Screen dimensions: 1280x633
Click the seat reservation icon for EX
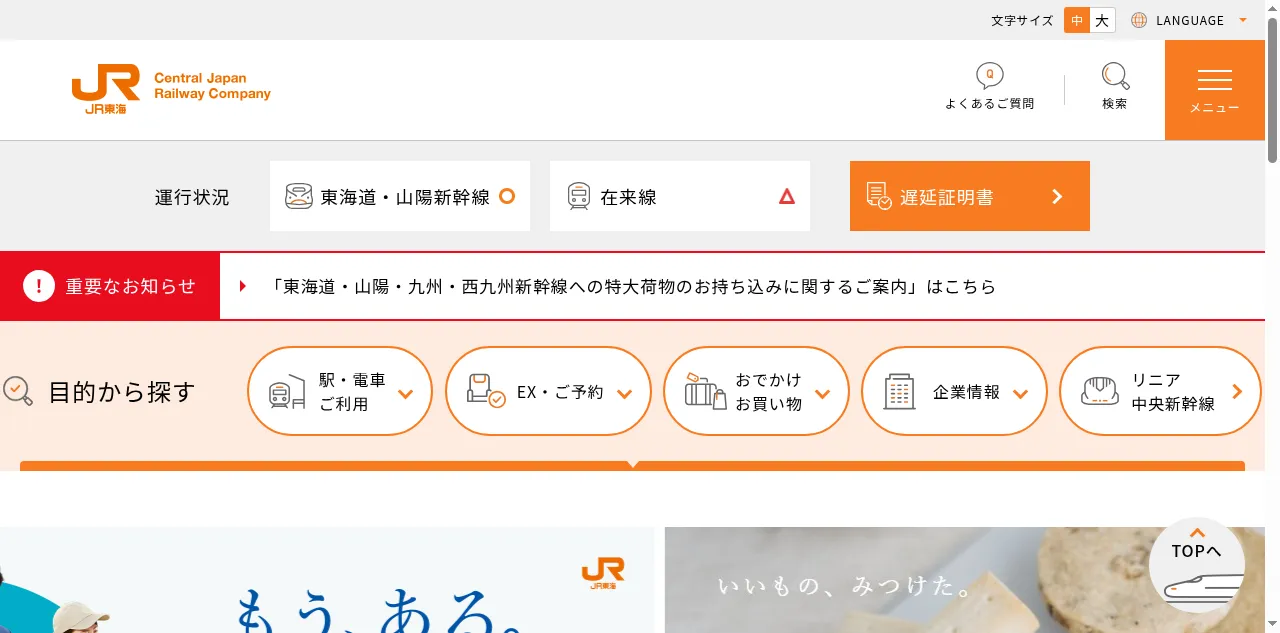[x=486, y=391]
